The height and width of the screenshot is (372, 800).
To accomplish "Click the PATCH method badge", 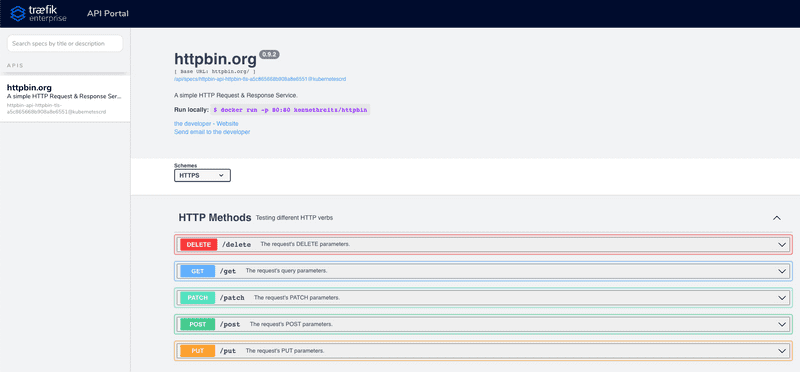I will coord(197,298).
